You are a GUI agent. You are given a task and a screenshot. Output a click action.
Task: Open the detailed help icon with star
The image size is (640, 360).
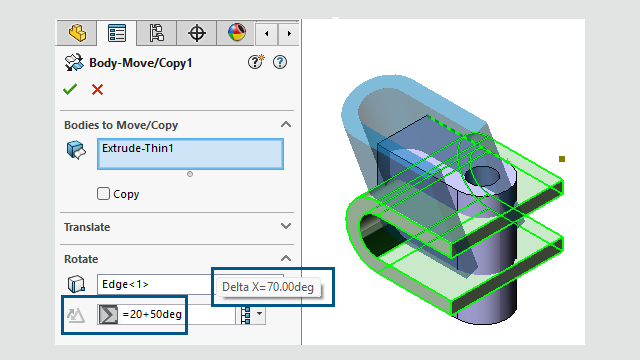pyautogui.click(x=256, y=62)
